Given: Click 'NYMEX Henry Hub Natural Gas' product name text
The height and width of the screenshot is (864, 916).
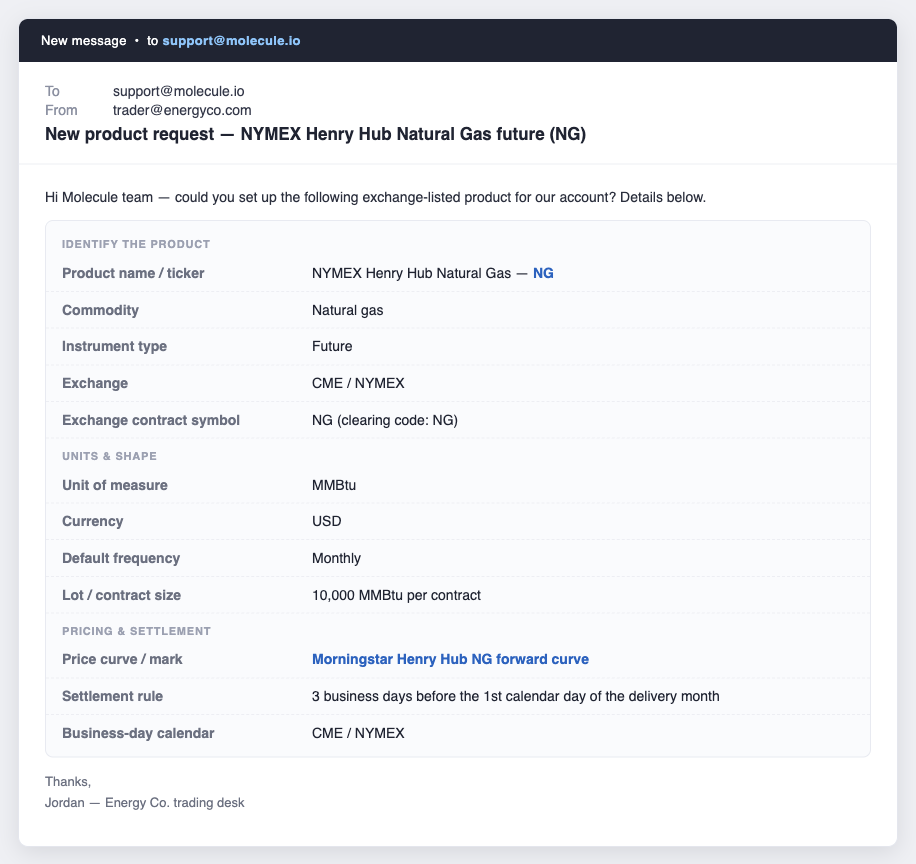Looking at the screenshot, I should pos(411,273).
